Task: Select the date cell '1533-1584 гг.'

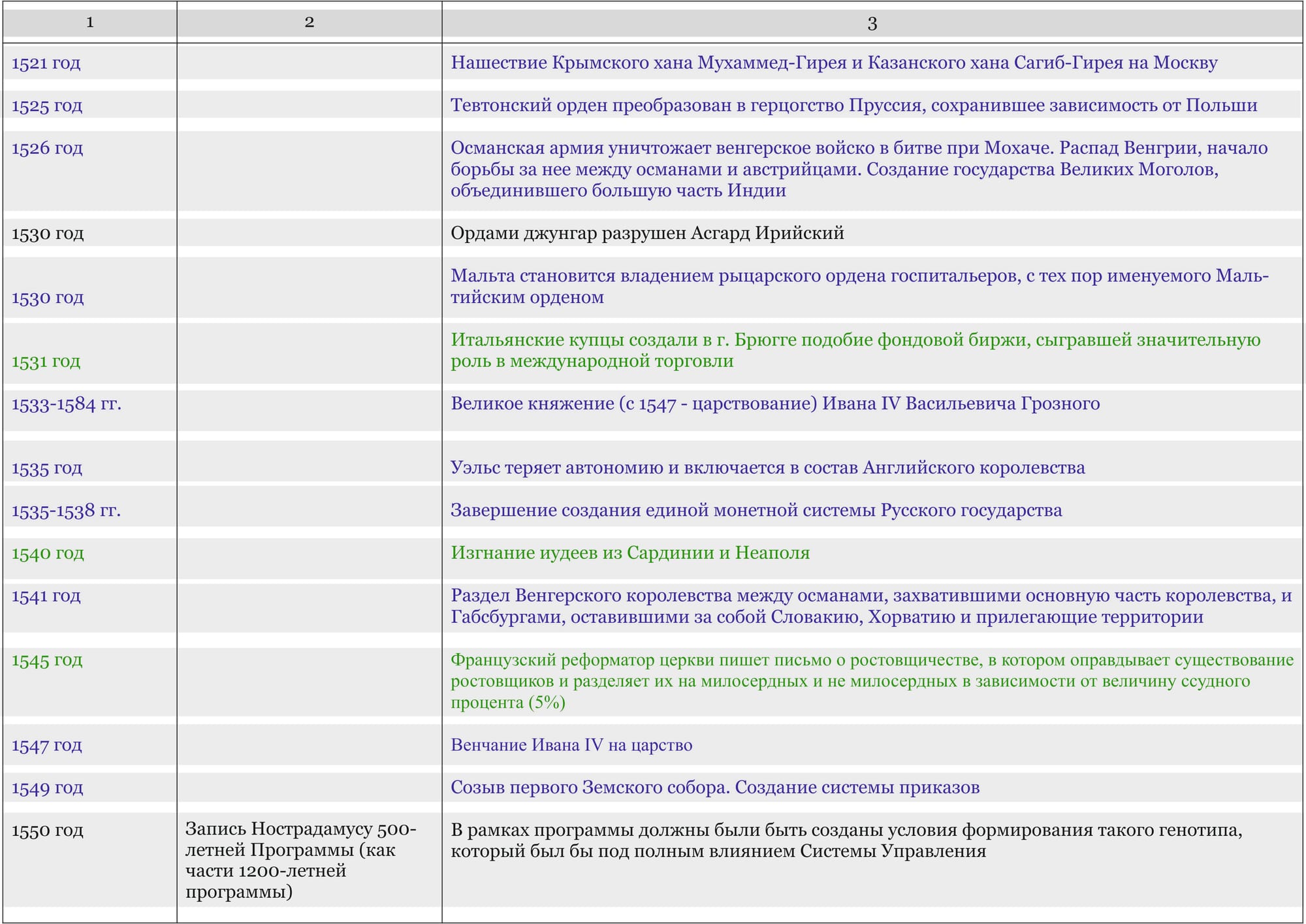Action: (x=67, y=404)
